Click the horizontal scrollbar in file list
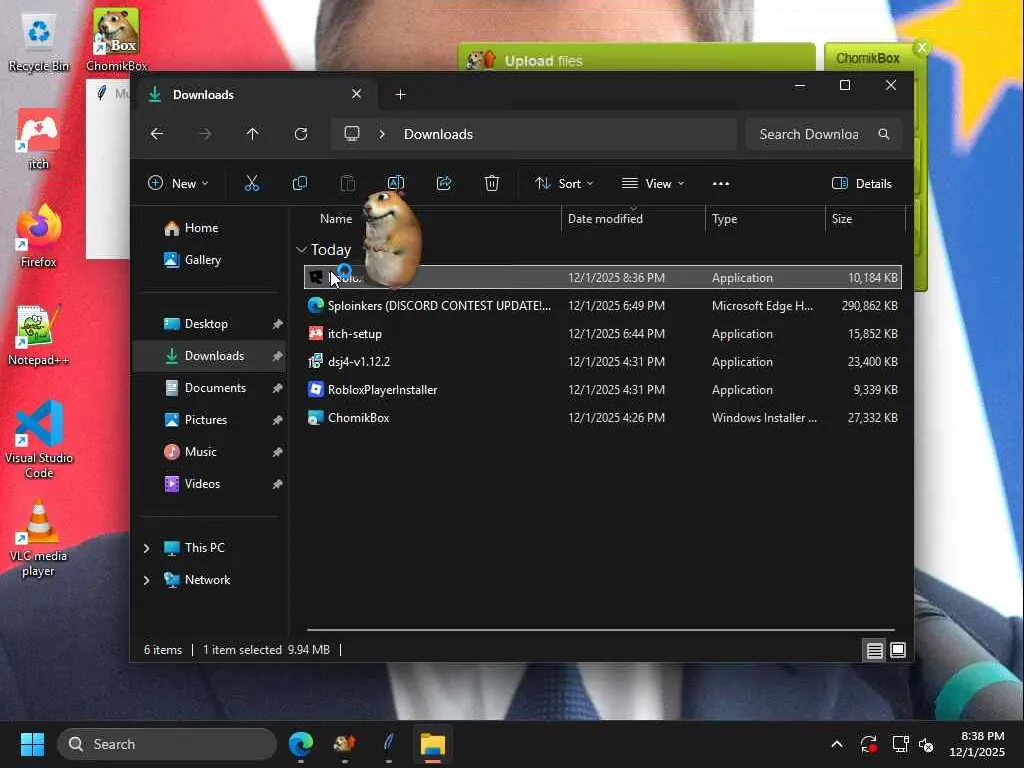Screen dimensions: 1024x768 coord(600,630)
